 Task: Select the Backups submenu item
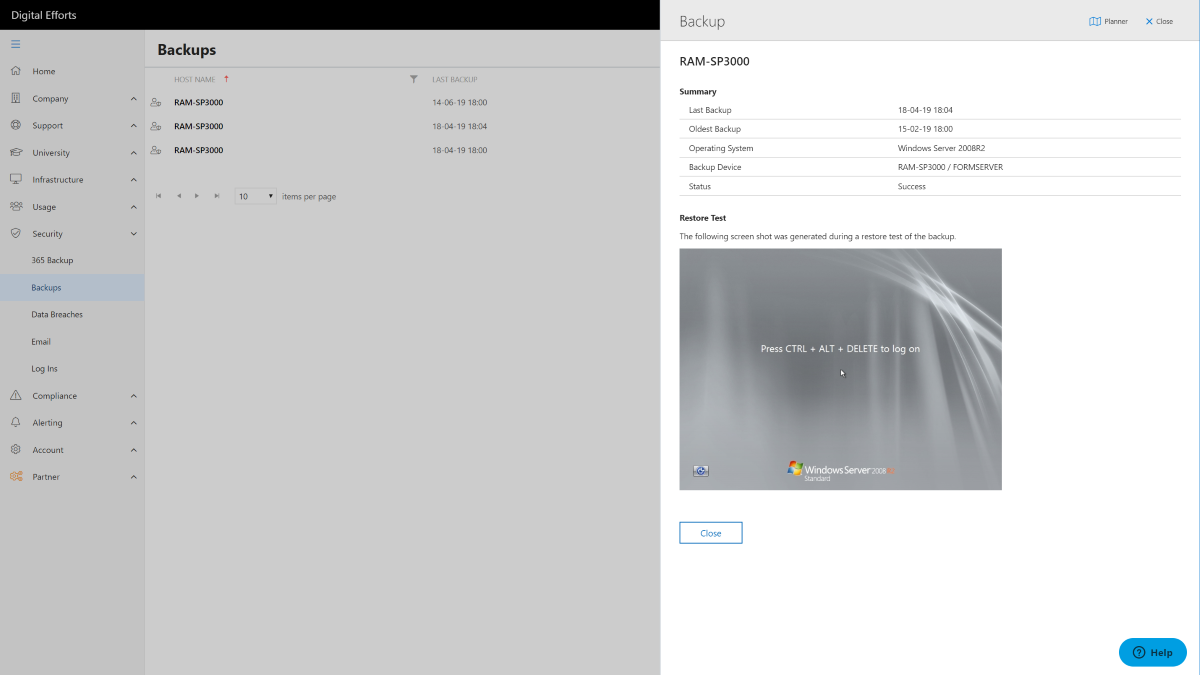[x=72, y=287]
